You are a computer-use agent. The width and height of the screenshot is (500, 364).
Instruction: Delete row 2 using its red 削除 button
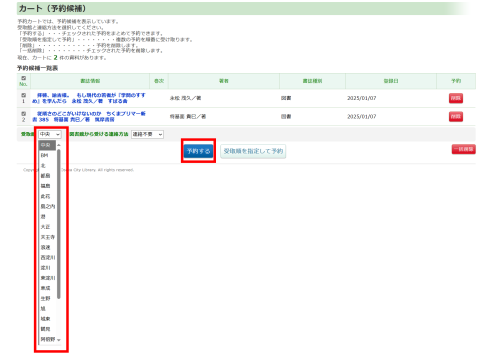(456, 116)
